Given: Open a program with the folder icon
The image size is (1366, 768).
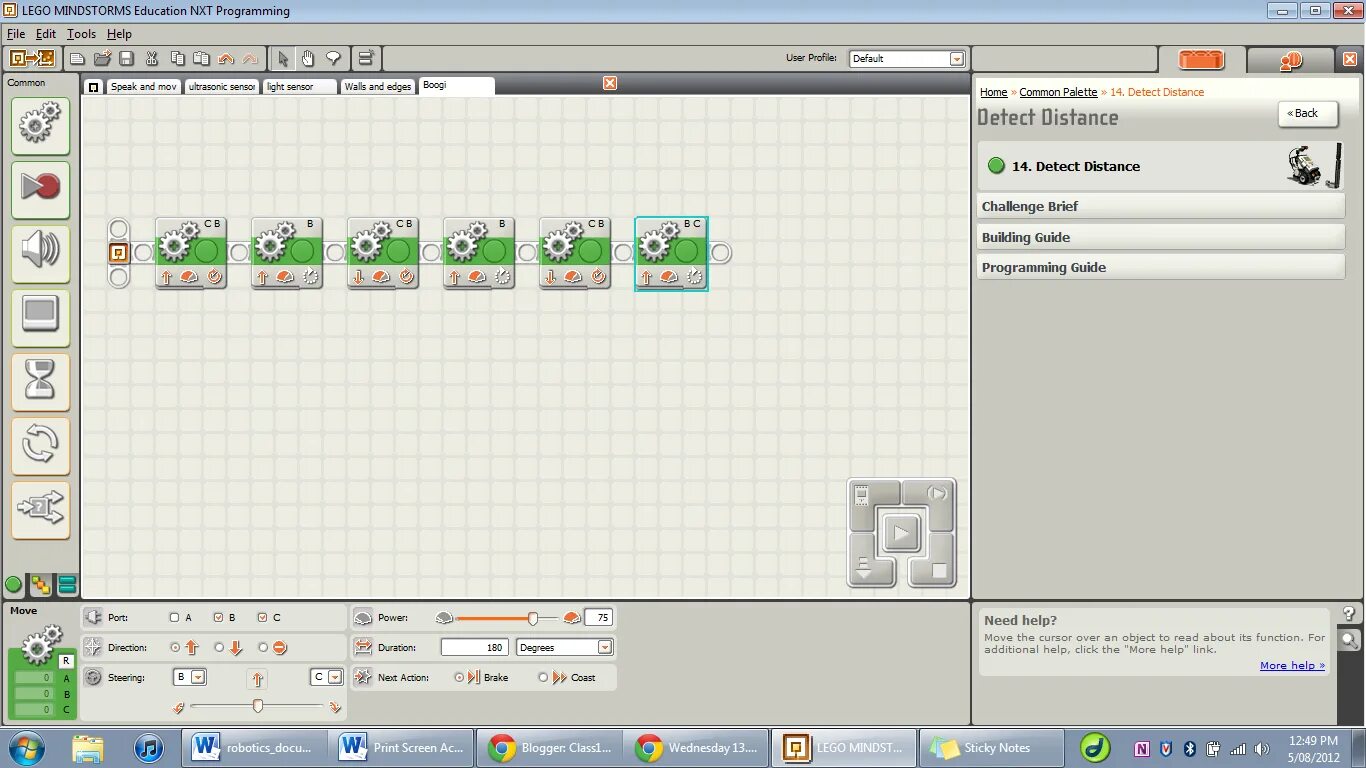Looking at the screenshot, I should pos(102,59).
